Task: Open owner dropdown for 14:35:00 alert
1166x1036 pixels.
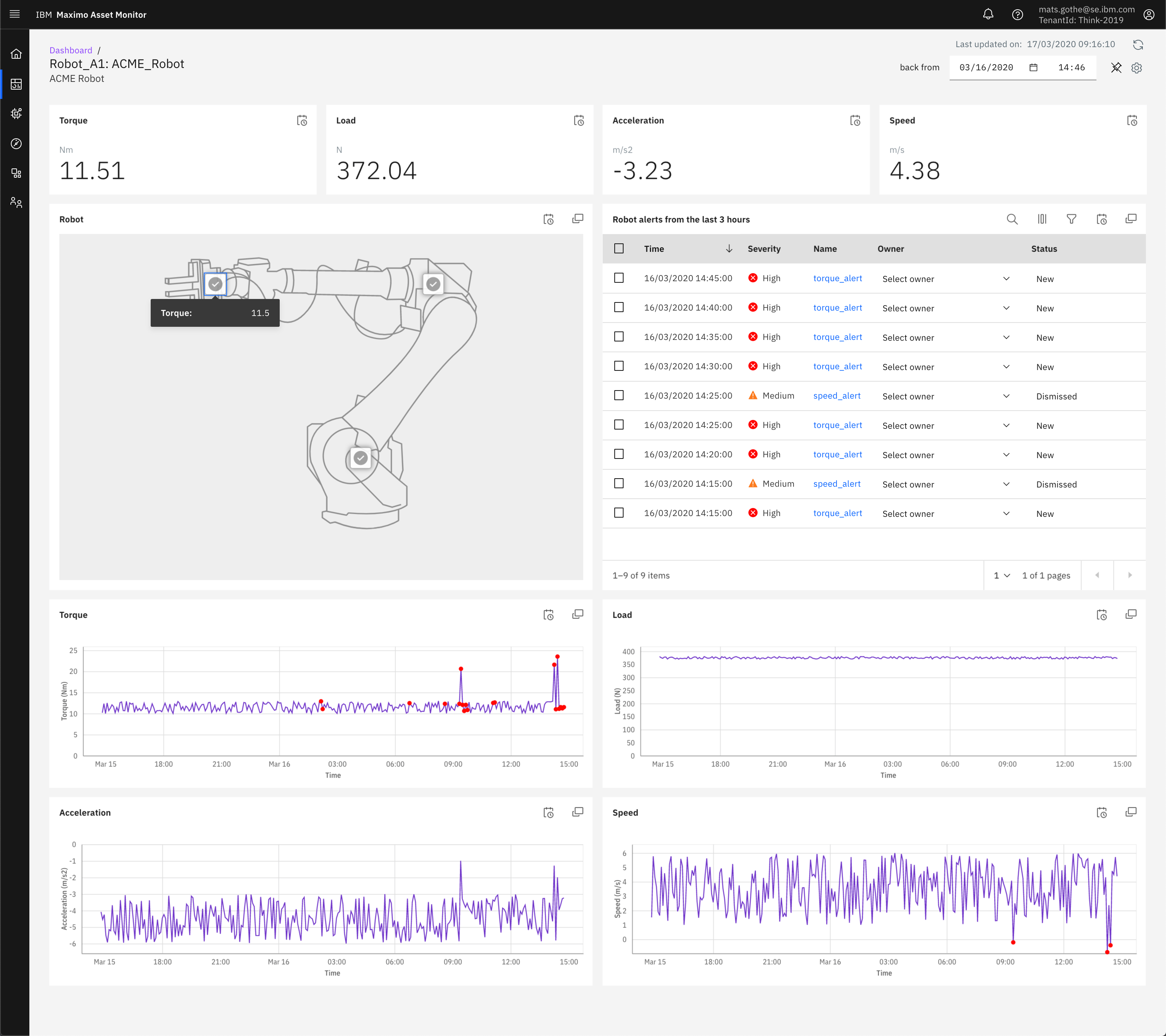Action: pyautogui.click(x=945, y=337)
